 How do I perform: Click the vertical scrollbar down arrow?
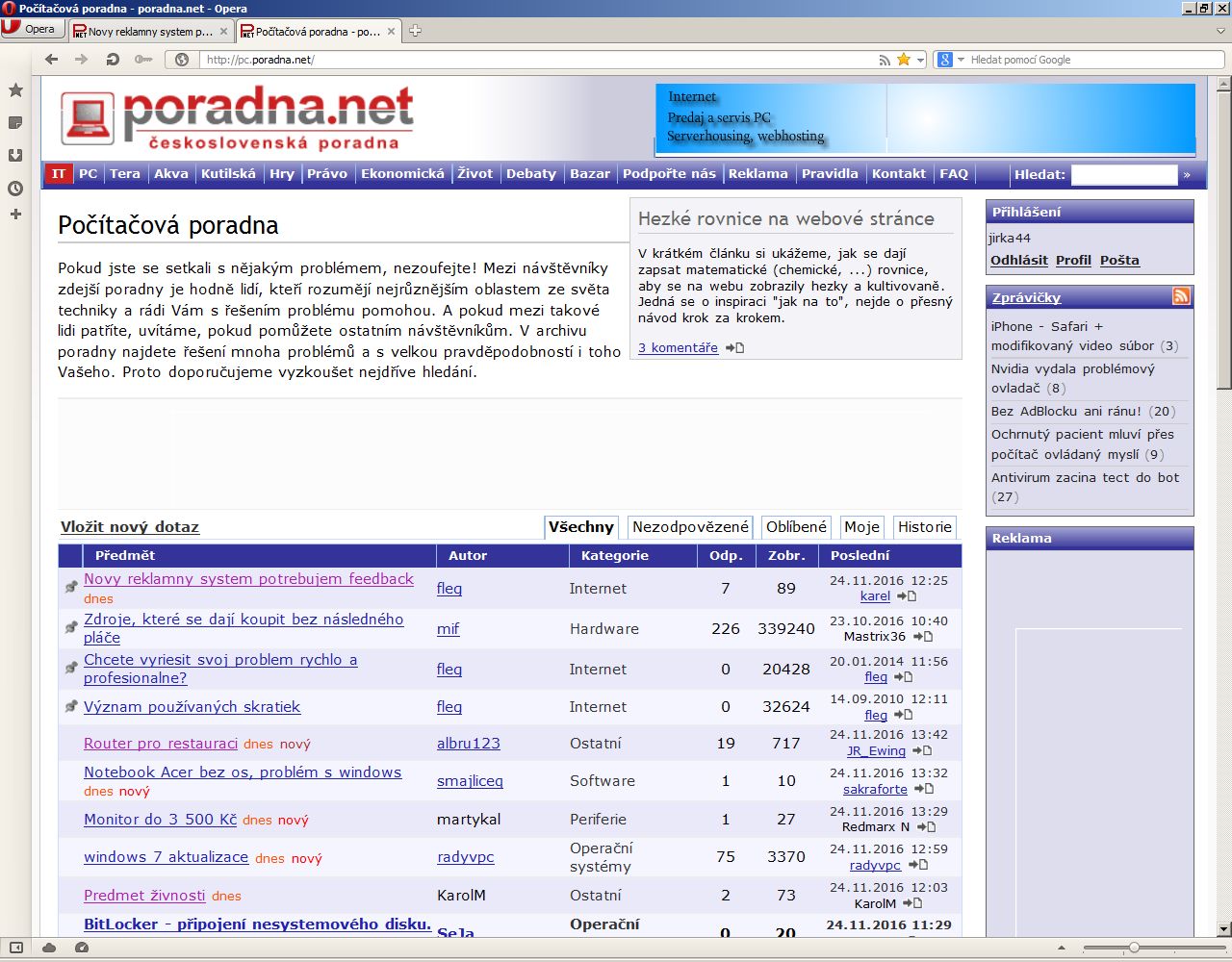coord(1223,929)
